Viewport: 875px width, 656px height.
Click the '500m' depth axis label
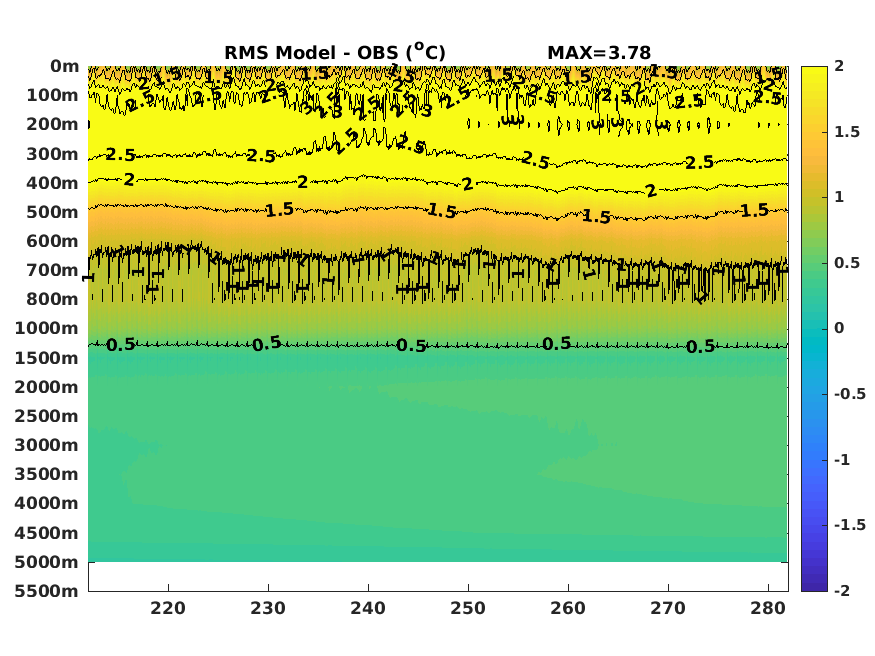click(x=52, y=212)
